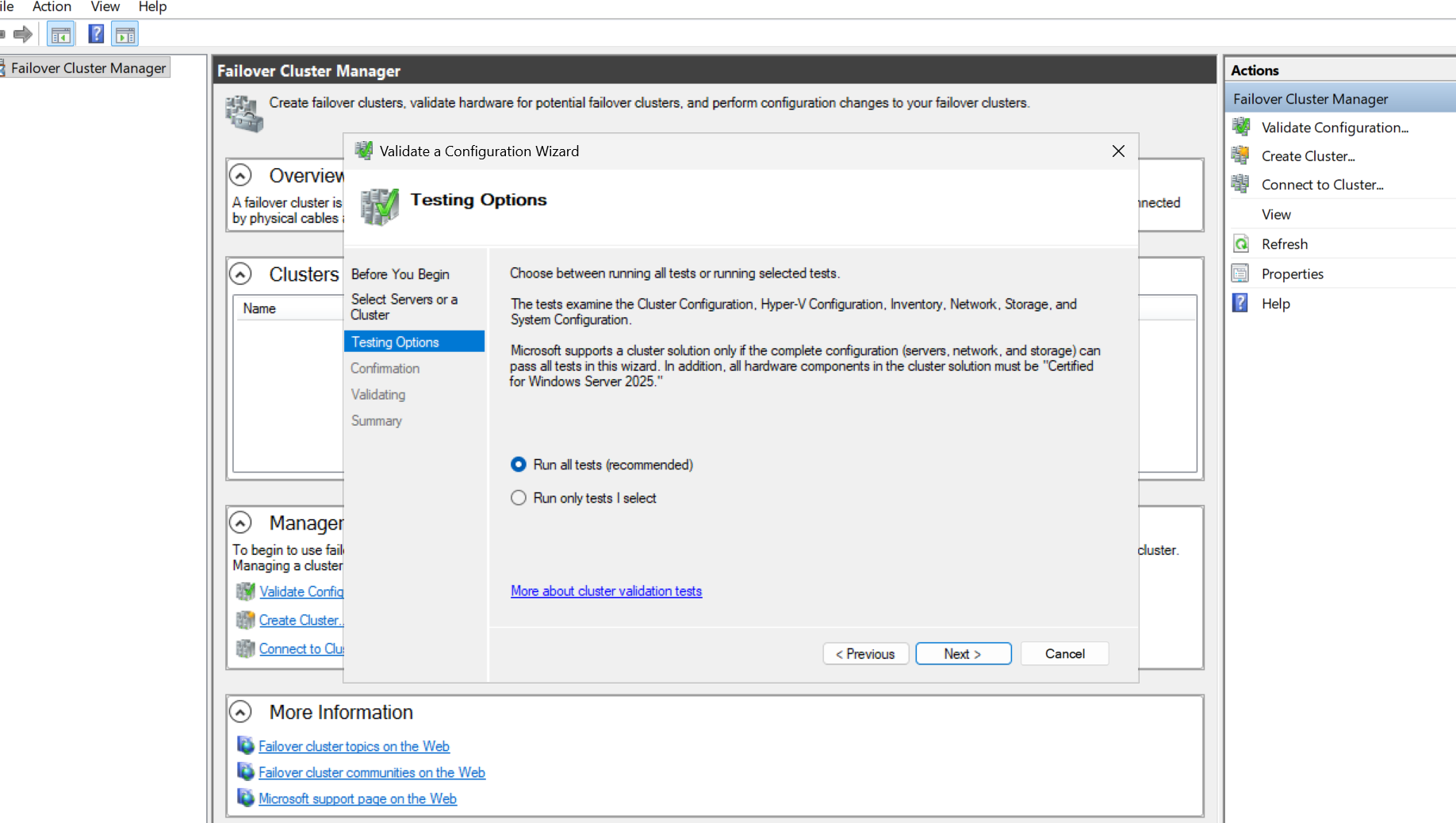Click the wizard title bar icon
1456x823 pixels.
[364, 151]
